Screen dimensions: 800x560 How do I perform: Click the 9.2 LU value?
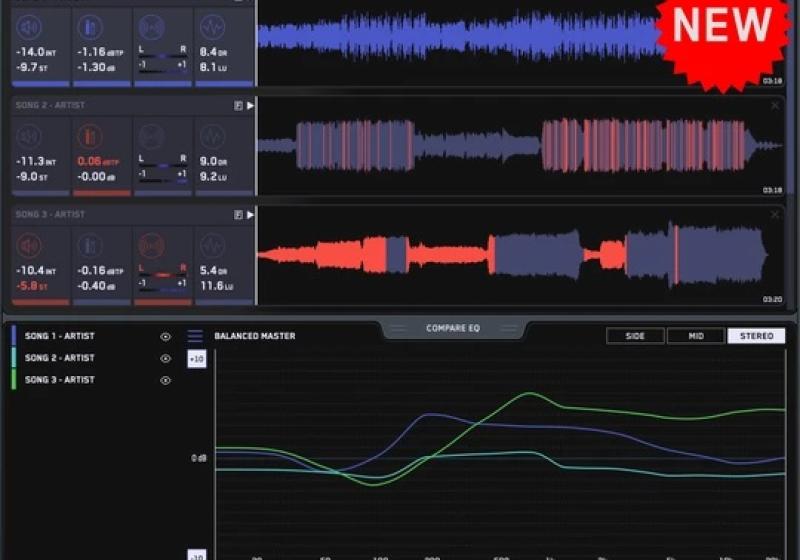(x=213, y=177)
